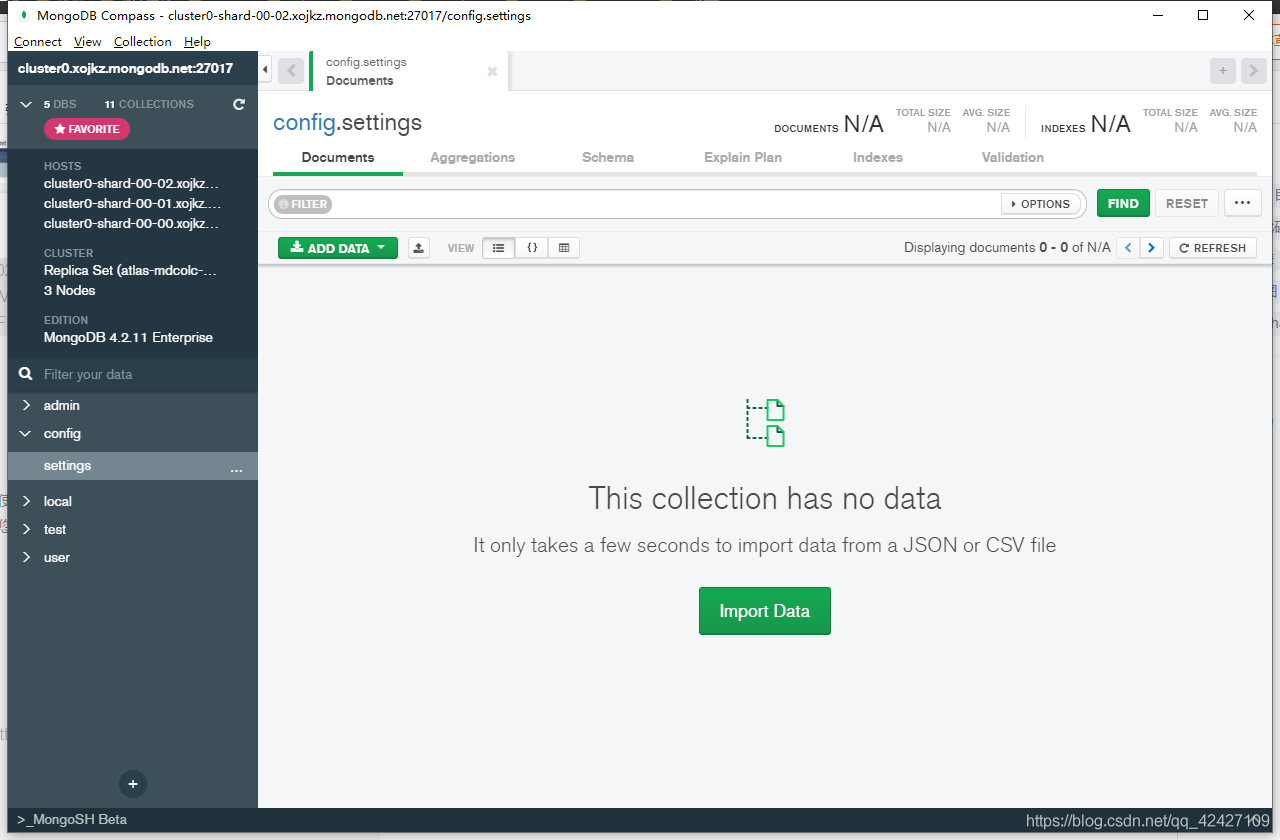Click the FILTER info badge
Image resolution: width=1280 pixels, height=840 pixels.
pyautogui.click(x=303, y=204)
